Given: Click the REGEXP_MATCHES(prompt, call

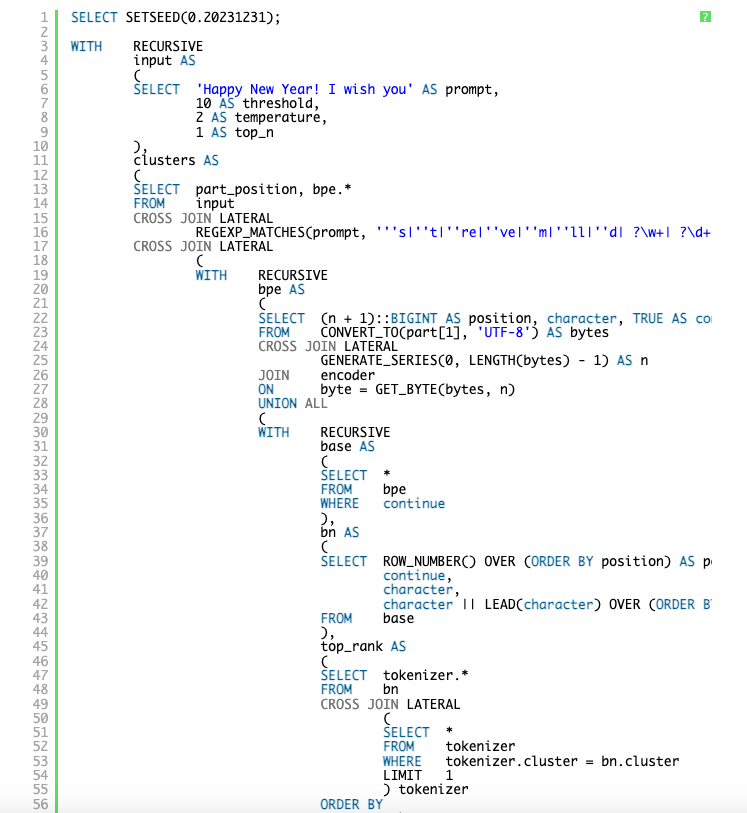Looking at the screenshot, I should [x=281, y=232].
